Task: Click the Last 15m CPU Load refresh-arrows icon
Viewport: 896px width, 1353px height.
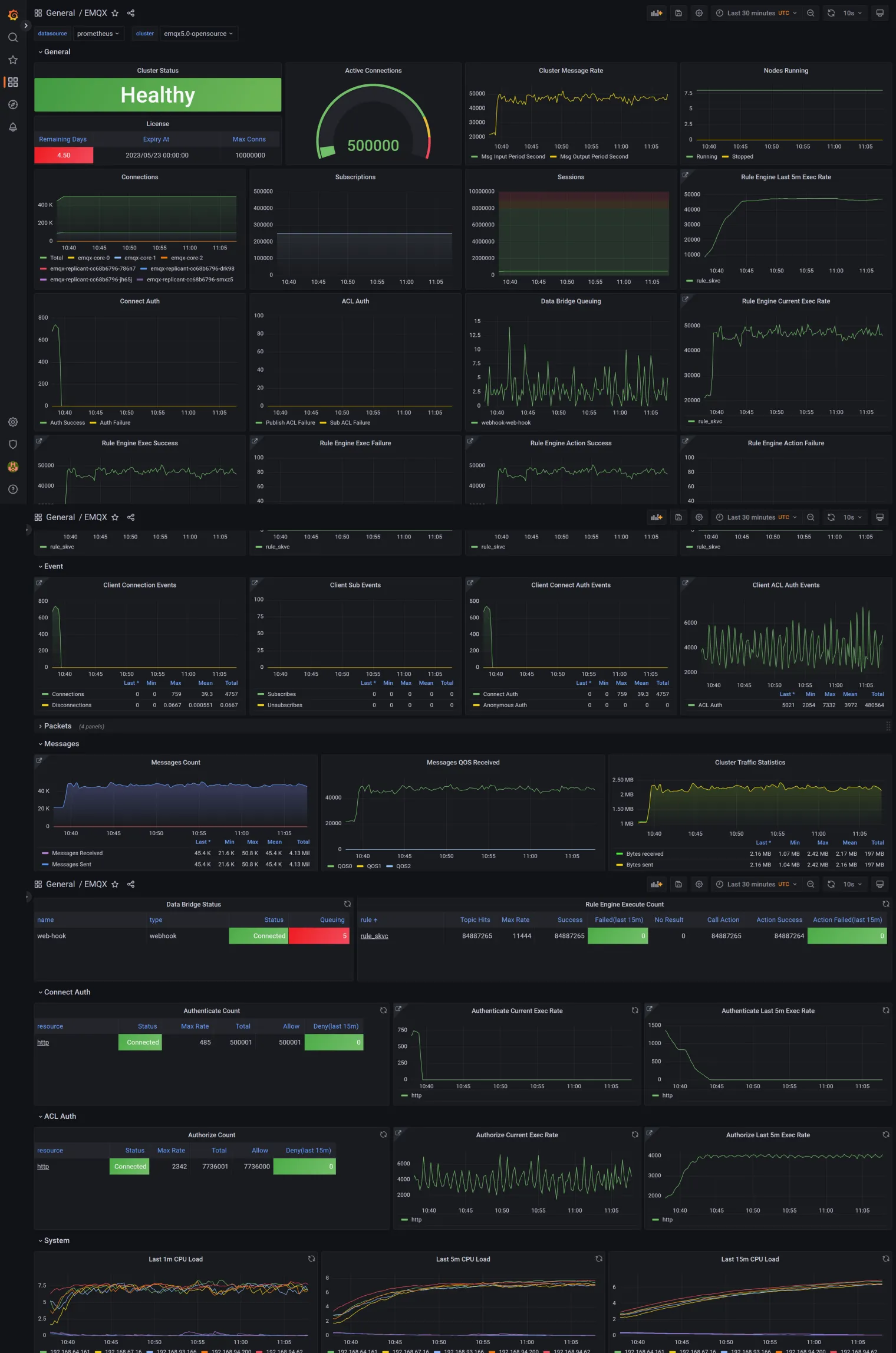Action: [x=885, y=1259]
